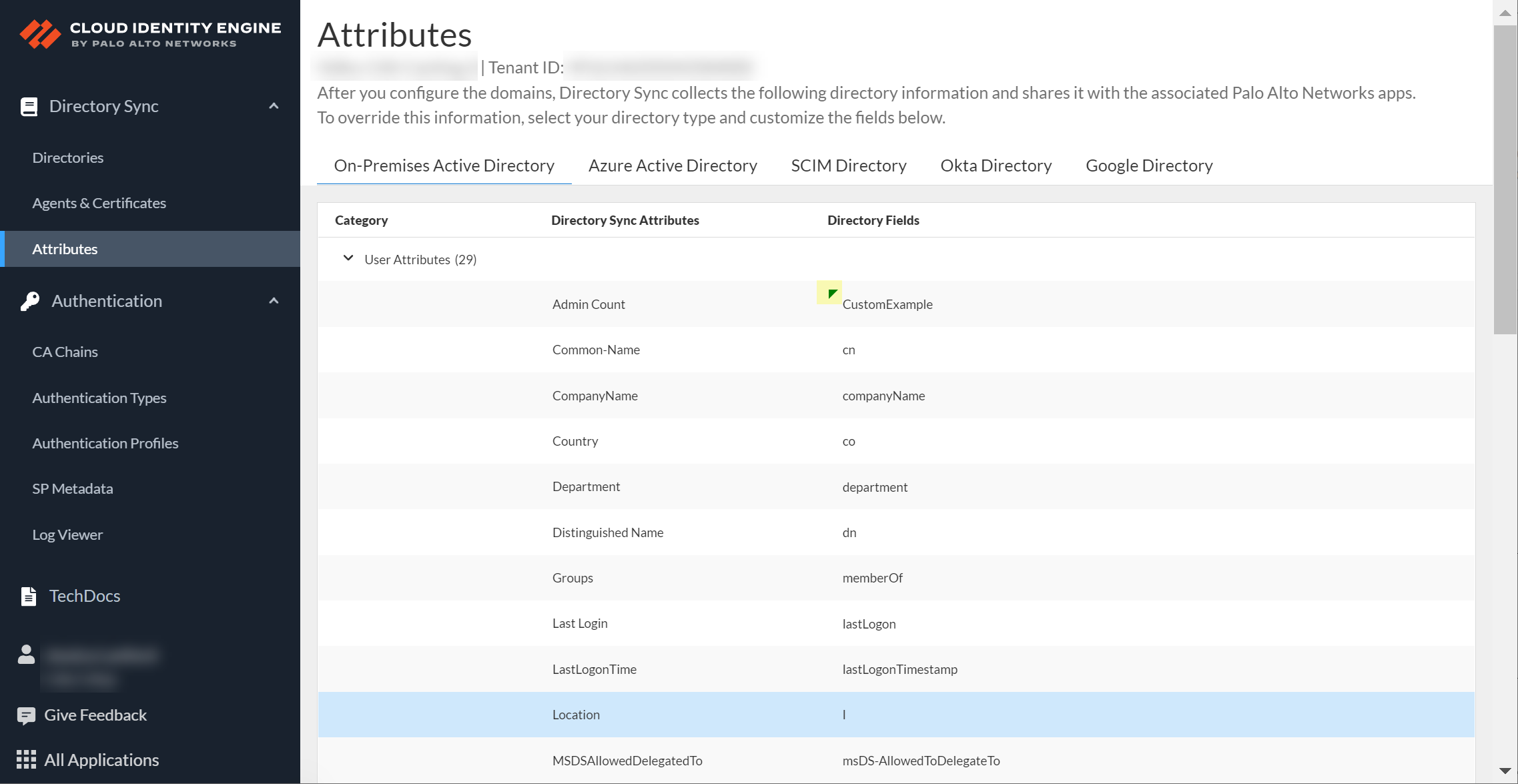The image size is (1518, 784).
Task: Collapse the Authentication section chevron
Action: (x=274, y=301)
